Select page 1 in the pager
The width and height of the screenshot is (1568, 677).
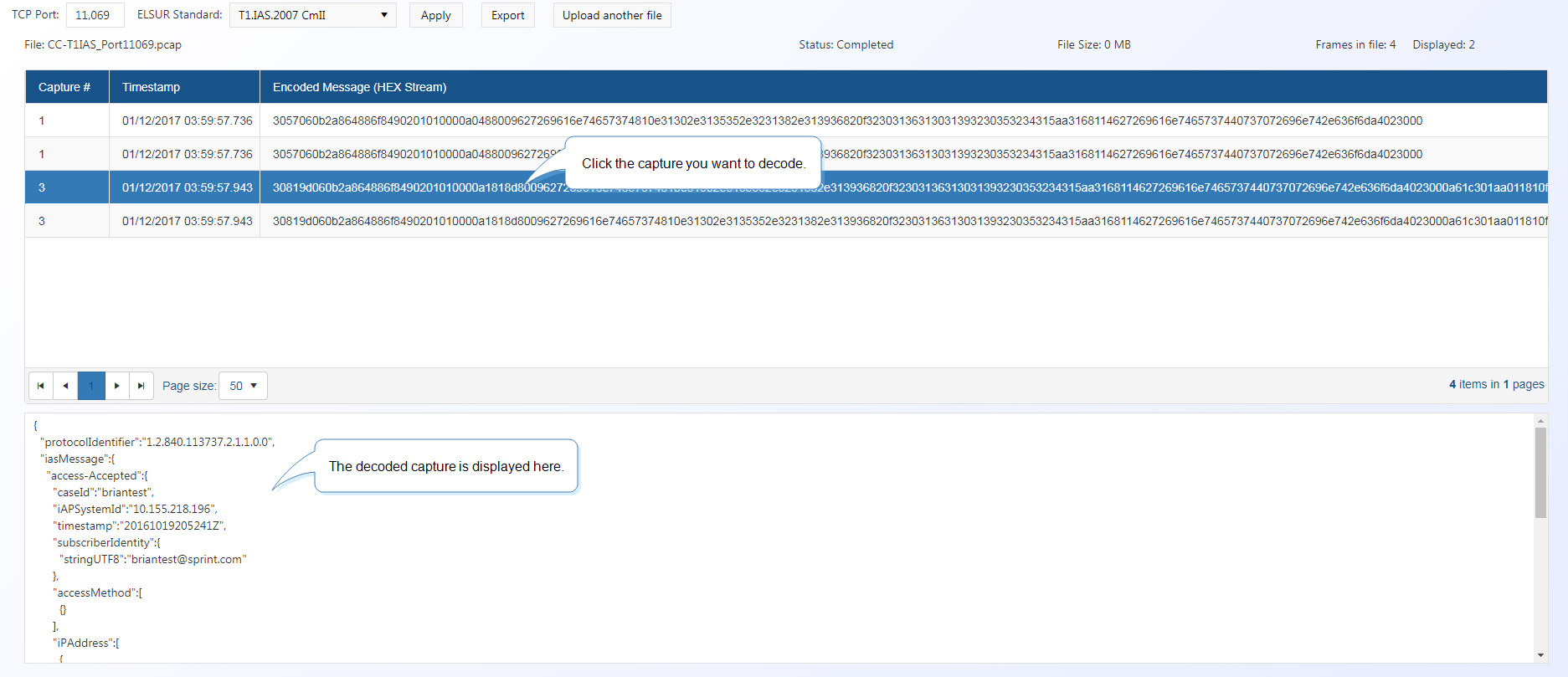point(91,386)
